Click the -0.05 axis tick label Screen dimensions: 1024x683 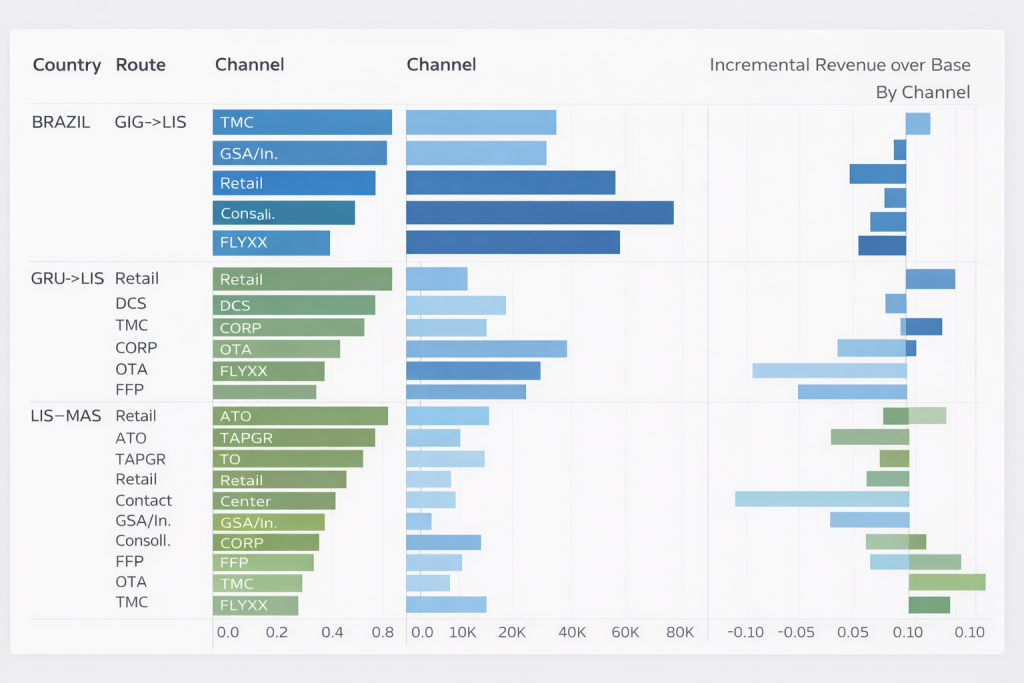[797, 632]
